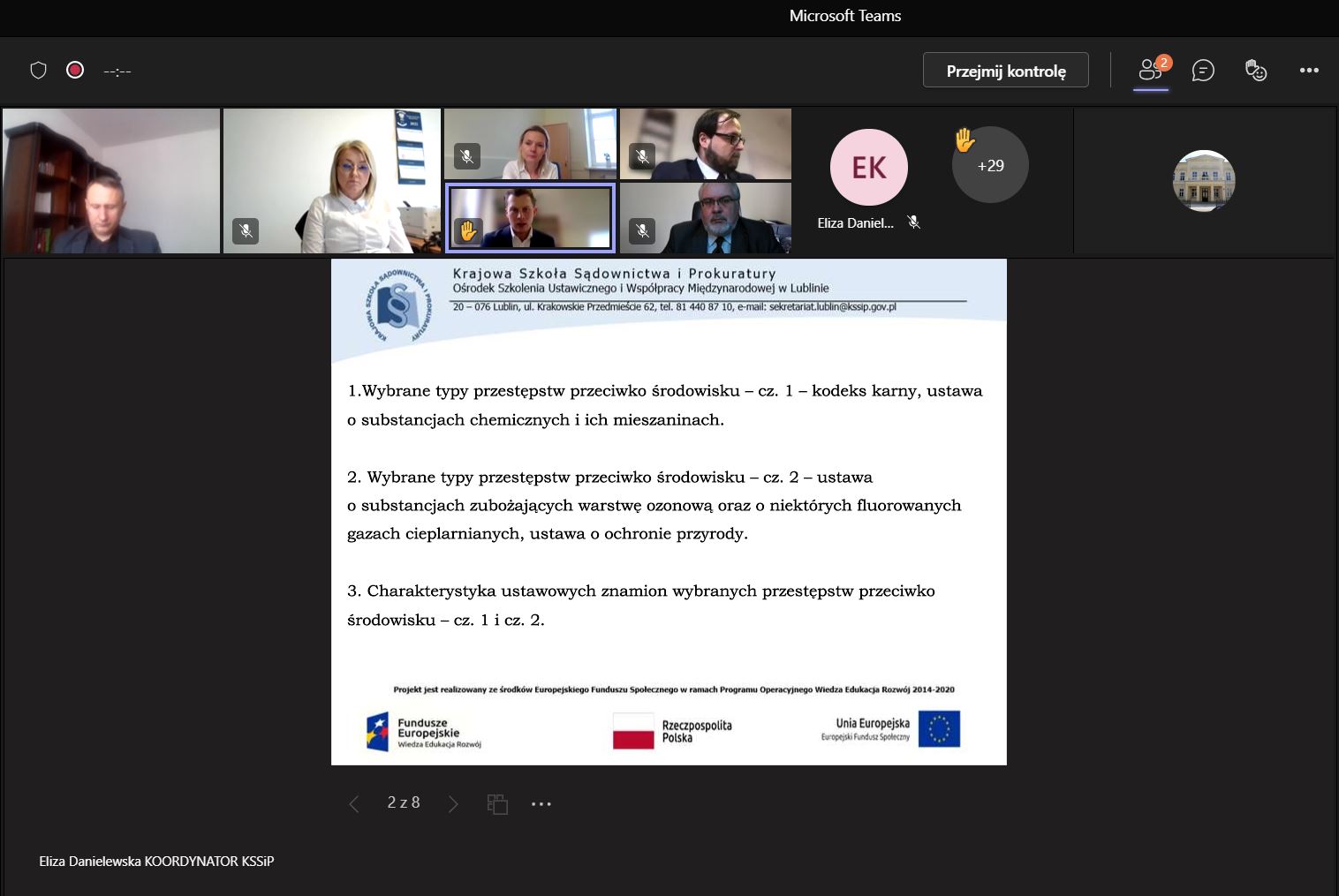Click muted mic icon on blonde woman's video
Image resolution: width=1339 pixels, height=896 pixels.
pos(246,231)
